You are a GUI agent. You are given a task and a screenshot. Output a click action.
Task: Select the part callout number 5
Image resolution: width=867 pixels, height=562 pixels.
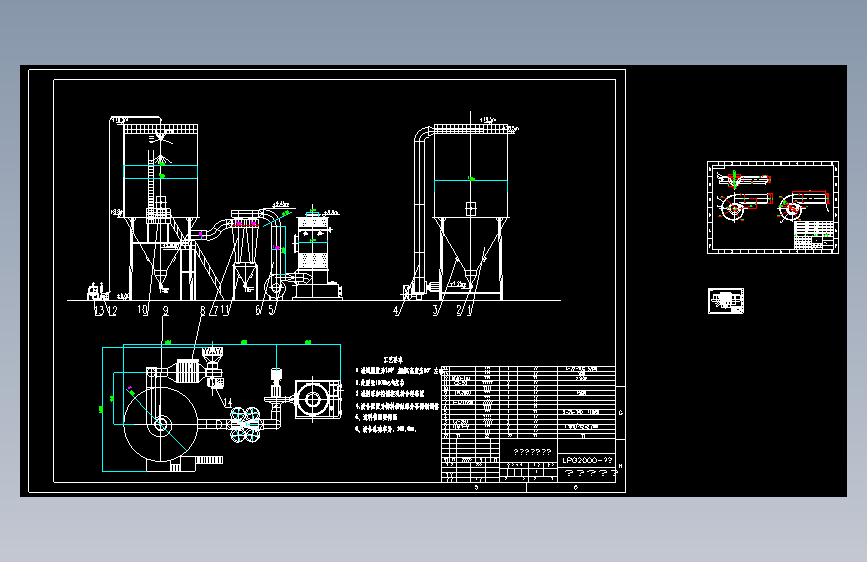click(271, 310)
